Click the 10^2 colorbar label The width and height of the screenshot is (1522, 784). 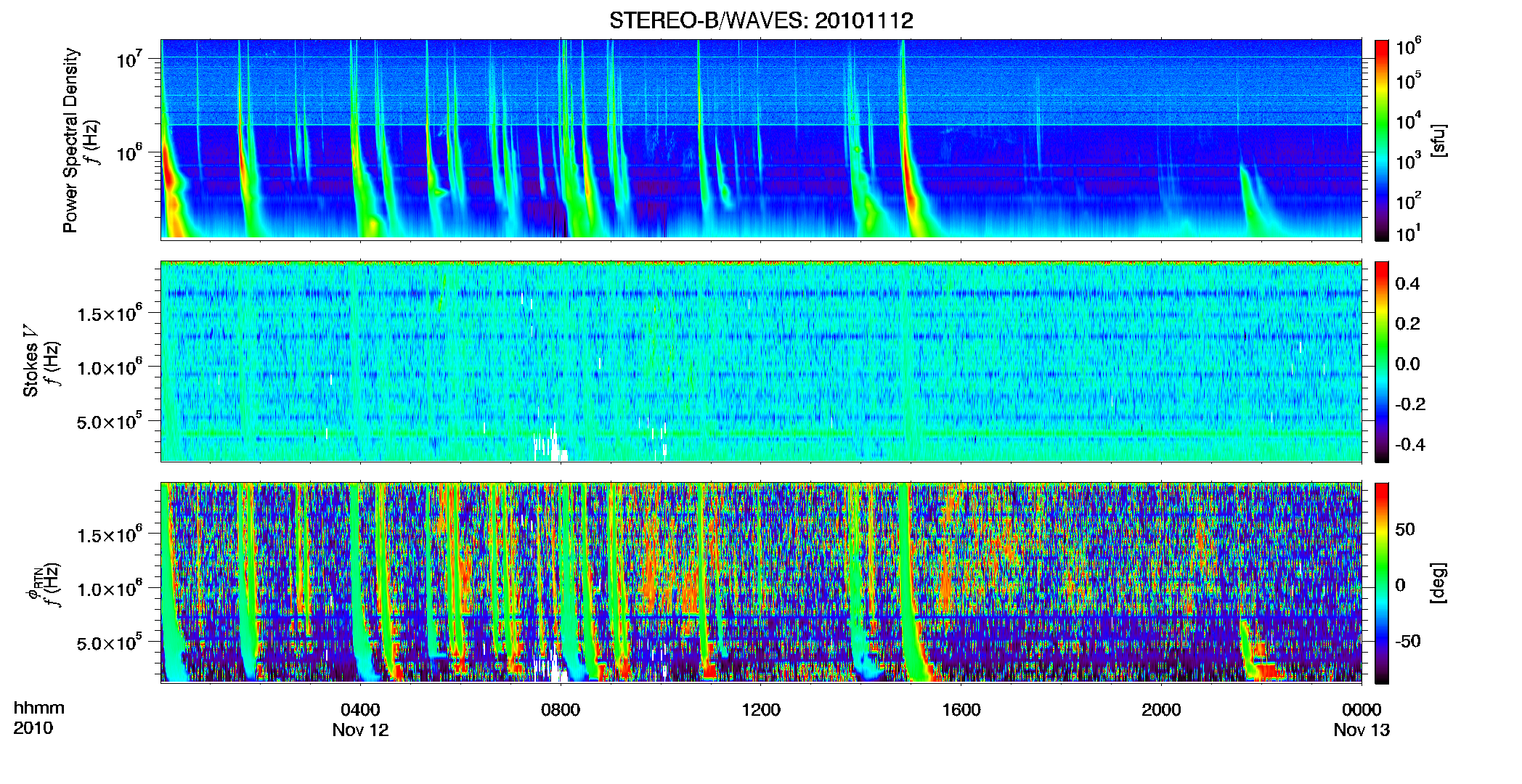1409,200
